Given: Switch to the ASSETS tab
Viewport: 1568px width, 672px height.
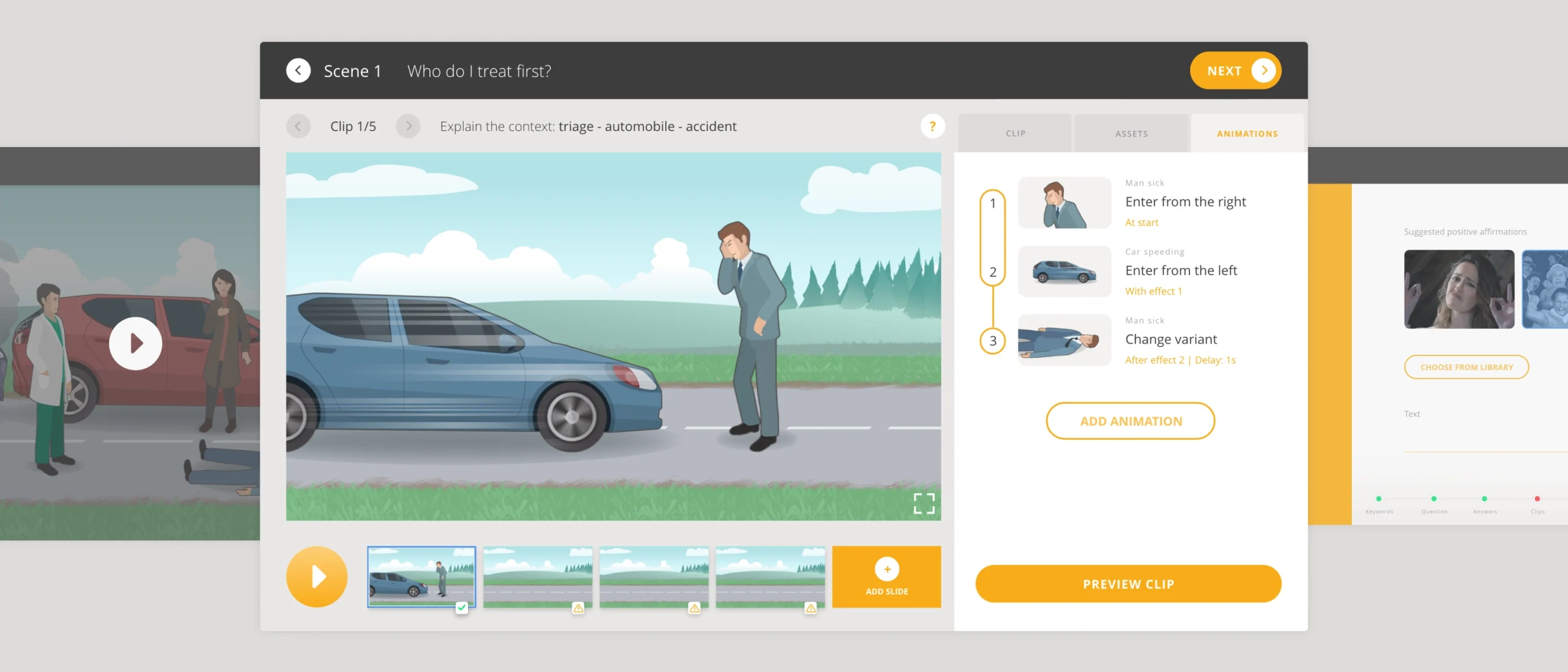Looking at the screenshot, I should (1131, 133).
